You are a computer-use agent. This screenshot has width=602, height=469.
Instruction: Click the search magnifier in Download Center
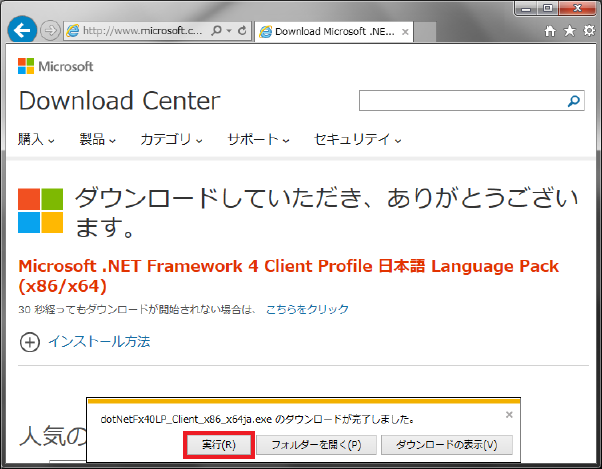pos(574,101)
